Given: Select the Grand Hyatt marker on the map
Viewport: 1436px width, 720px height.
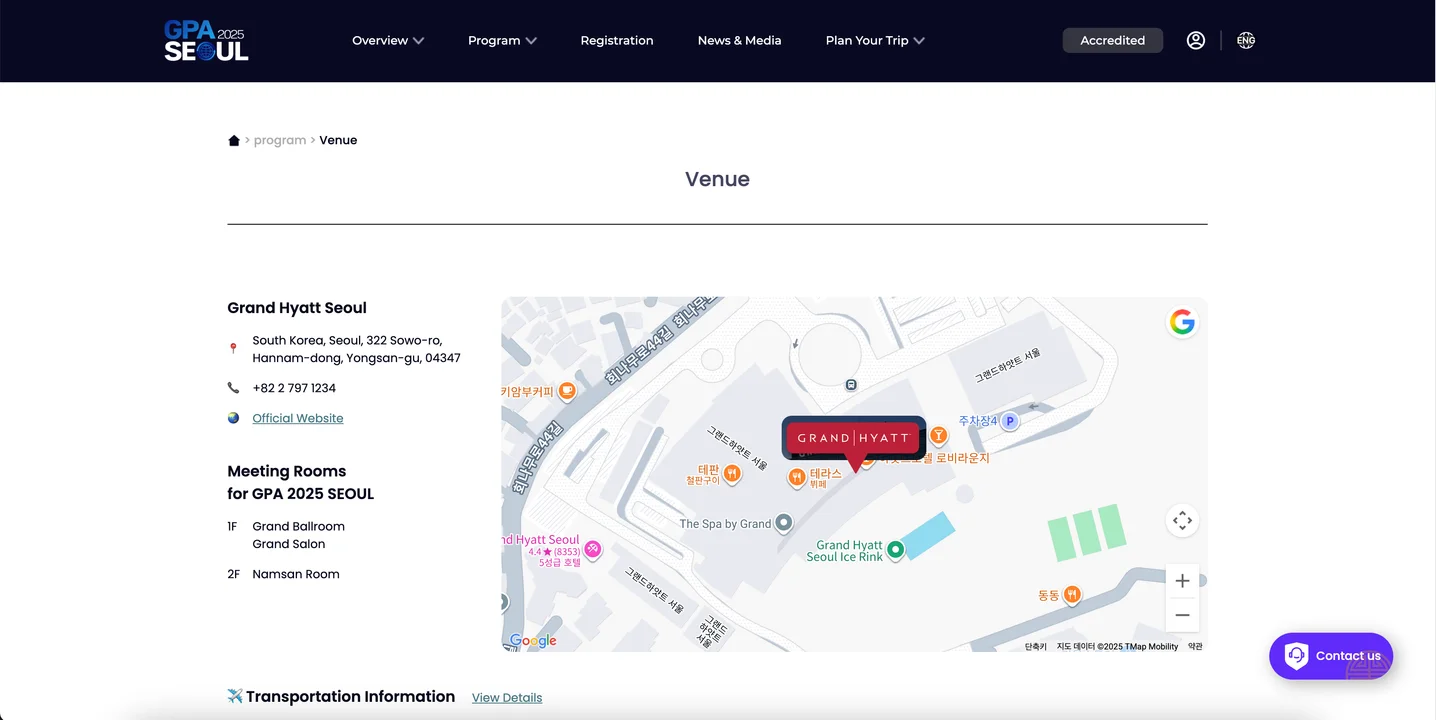Looking at the screenshot, I should click(x=853, y=438).
